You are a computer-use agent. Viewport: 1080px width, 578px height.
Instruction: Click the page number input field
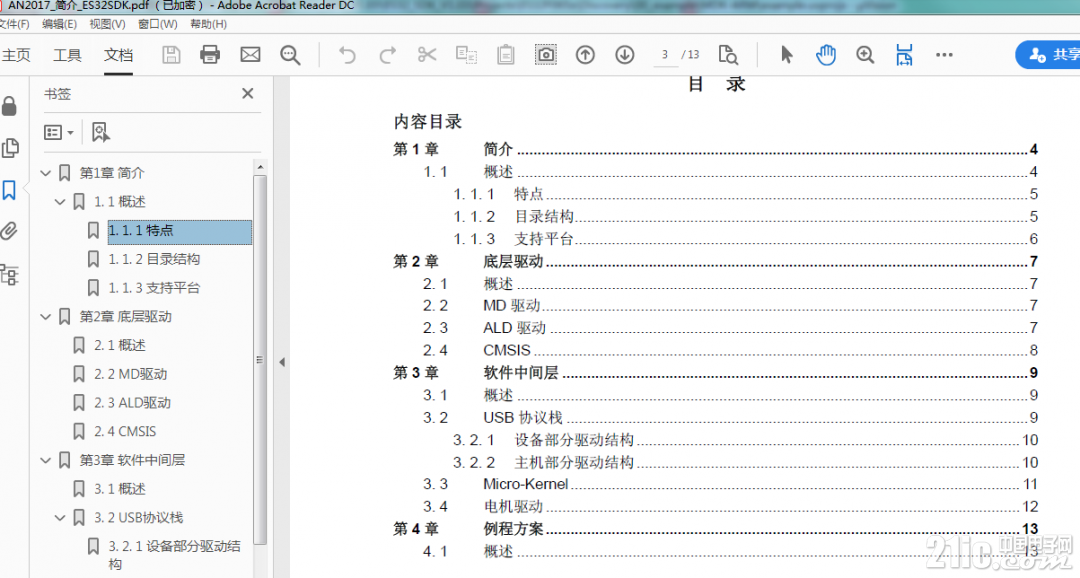[x=665, y=54]
